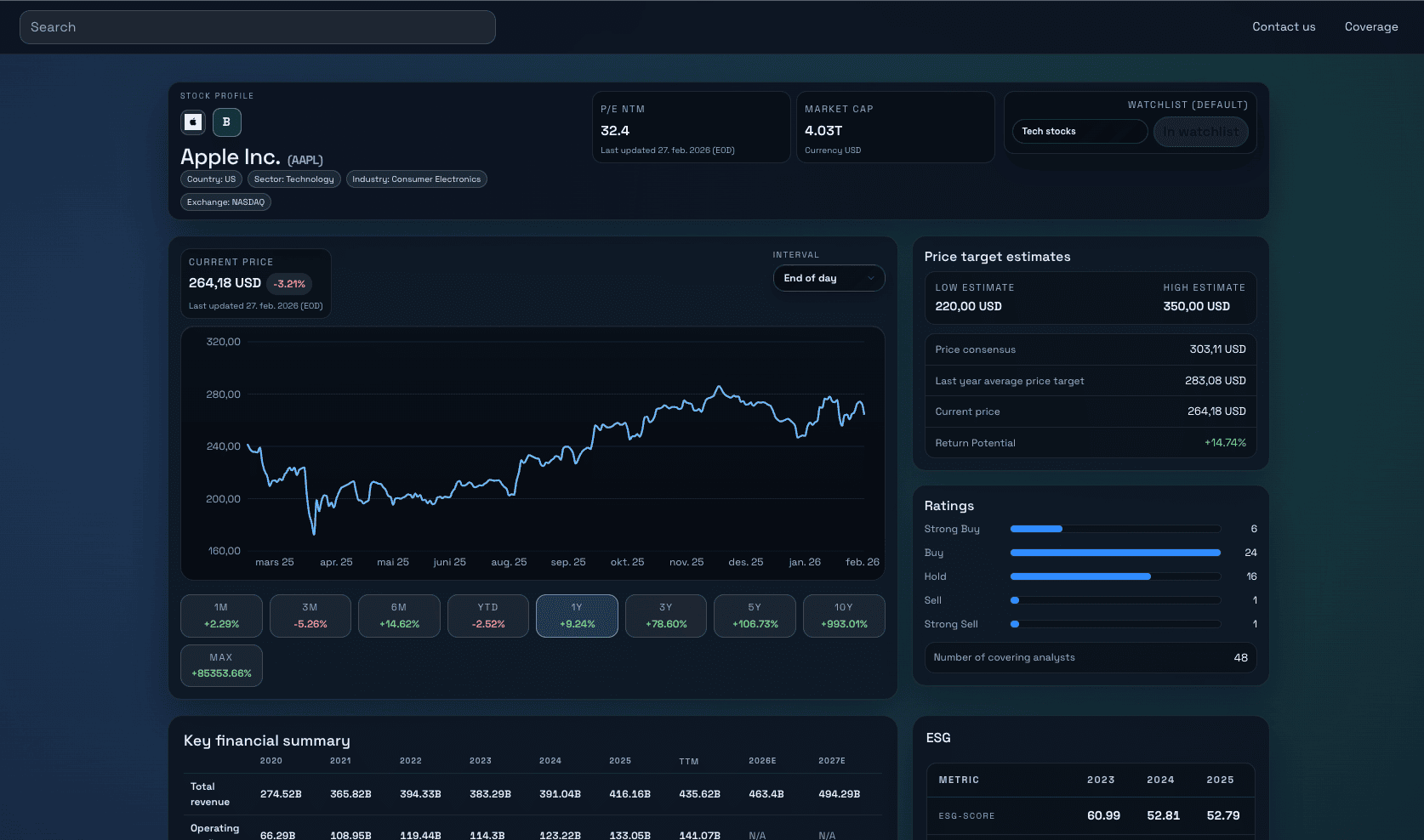Click the Apple company logo icon
This screenshot has height=840, width=1424.
pos(192,122)
